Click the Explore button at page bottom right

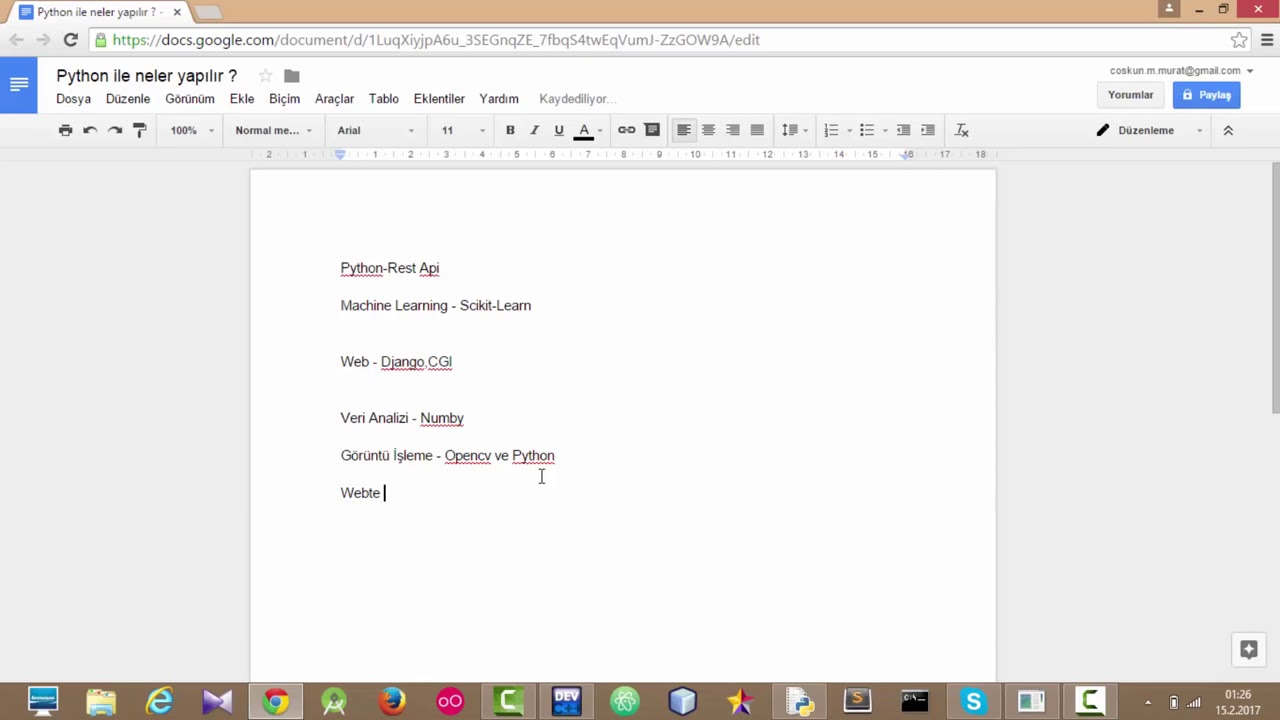click(x=1248, y=649)
